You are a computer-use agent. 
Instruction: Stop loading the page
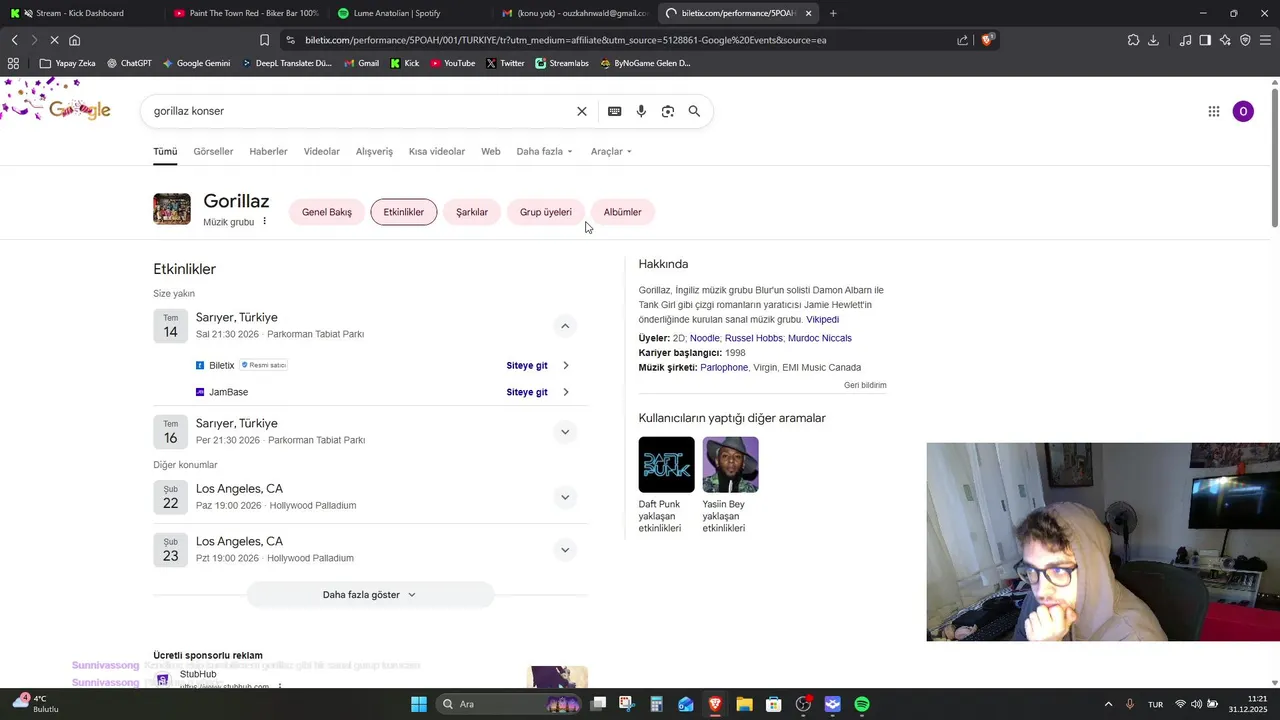click(x=53, y=40)
